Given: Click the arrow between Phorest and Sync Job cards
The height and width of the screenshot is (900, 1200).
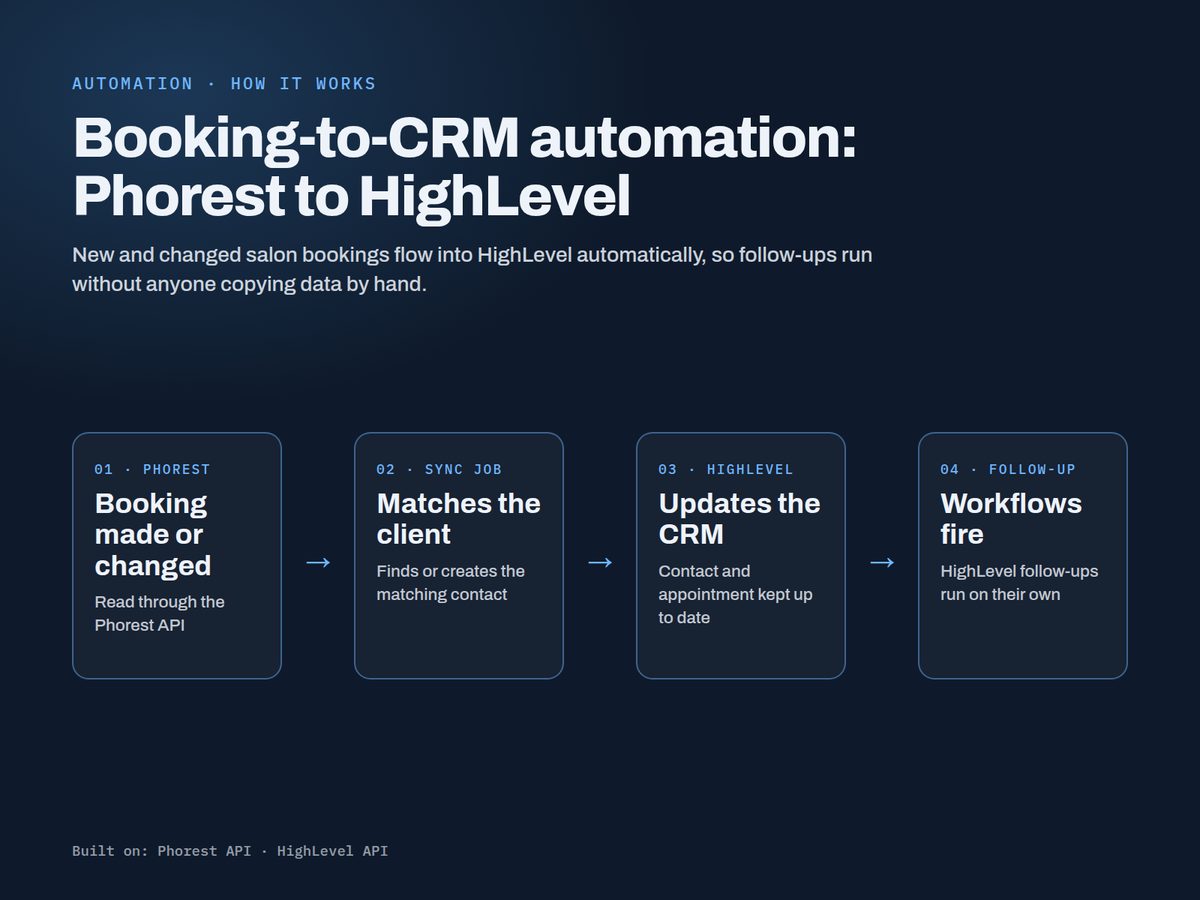Looking at the screenshot, I should coord(318,563).
